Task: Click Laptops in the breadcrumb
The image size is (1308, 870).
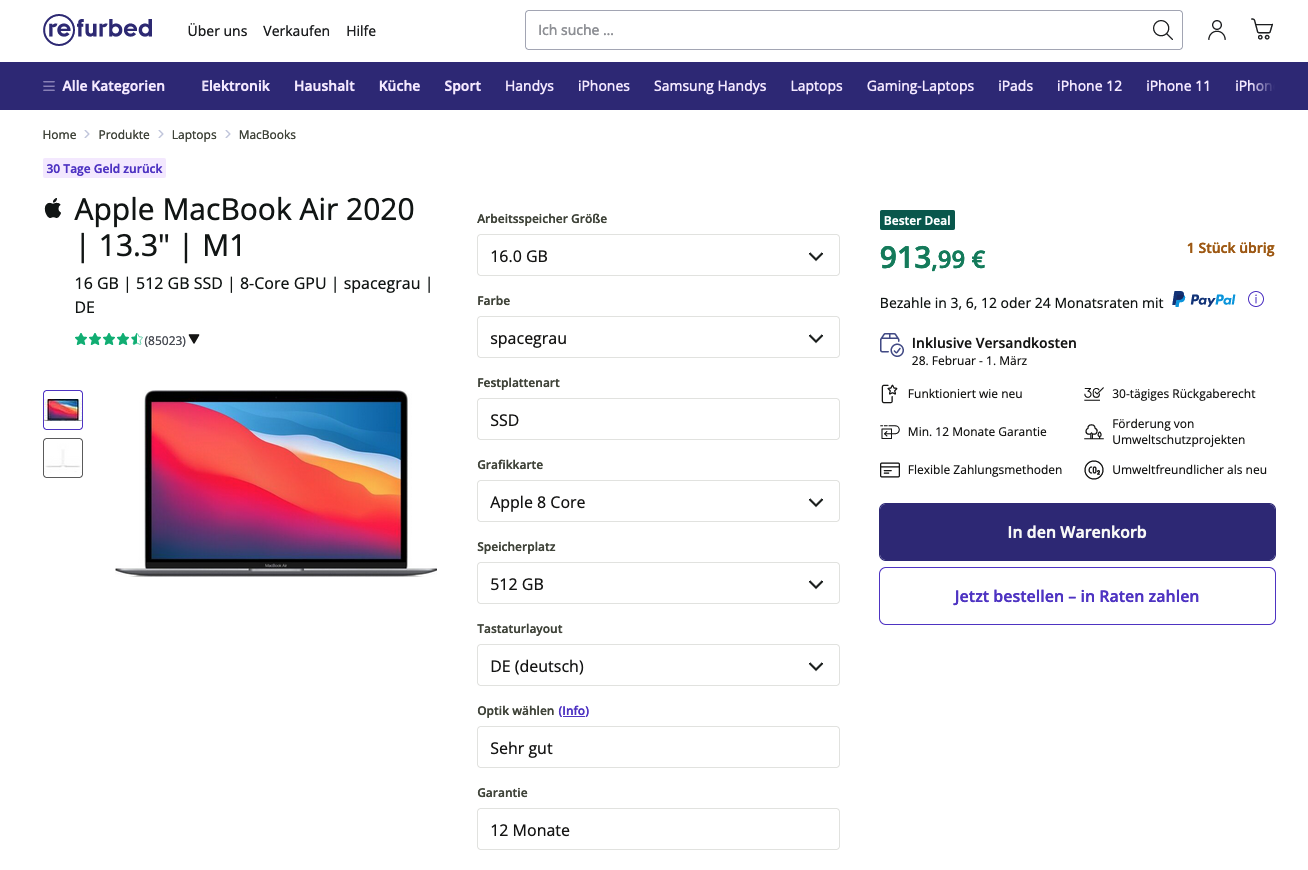Action: coord(194,135)
